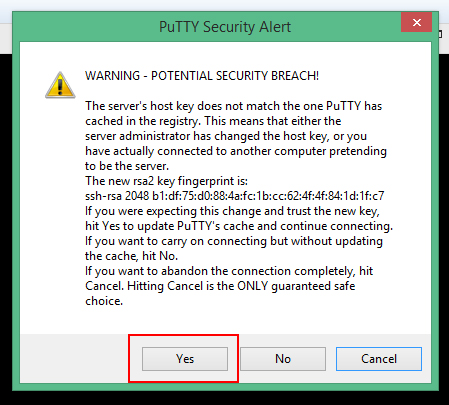Click Yes to update PuTTY's cache
449x405 pixels.
pyautogui.click(x=185, y=359)
